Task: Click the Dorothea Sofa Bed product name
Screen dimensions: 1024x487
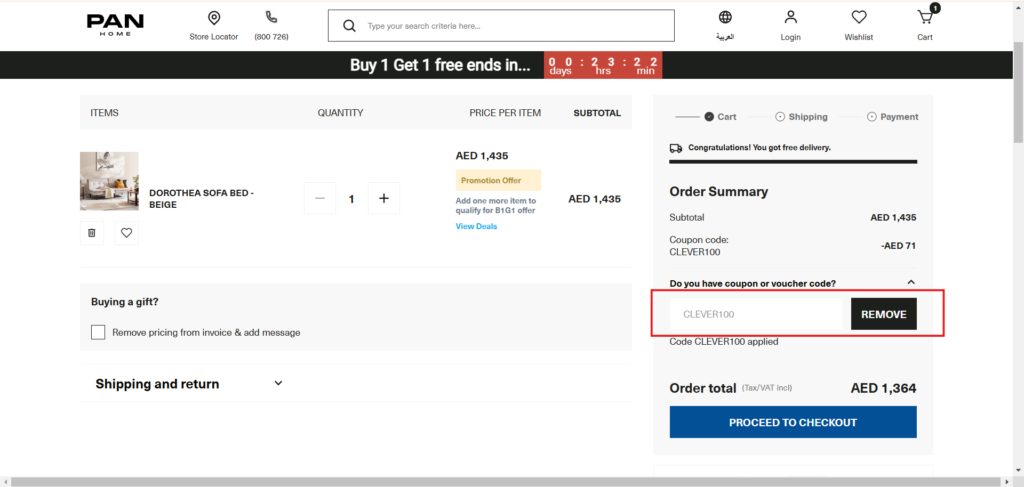Action: [x=201, y=199]
